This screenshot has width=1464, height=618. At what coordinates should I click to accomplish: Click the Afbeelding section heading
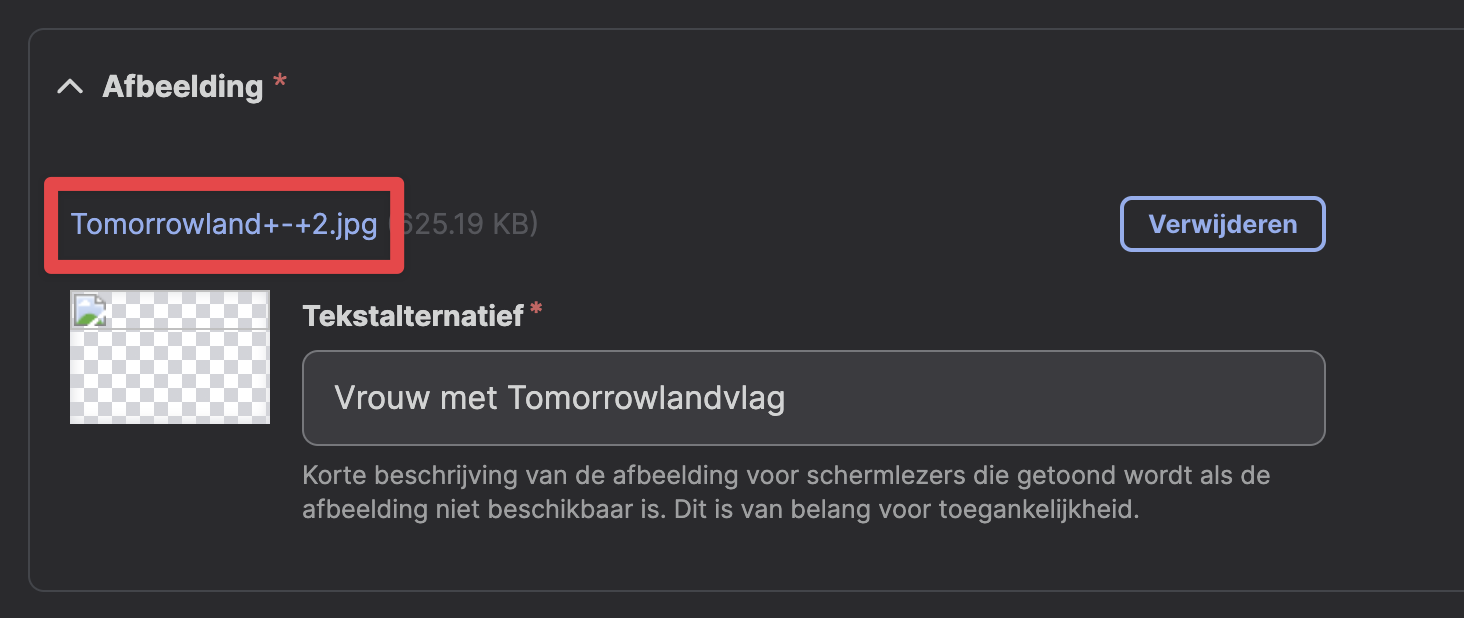[182, 86]
